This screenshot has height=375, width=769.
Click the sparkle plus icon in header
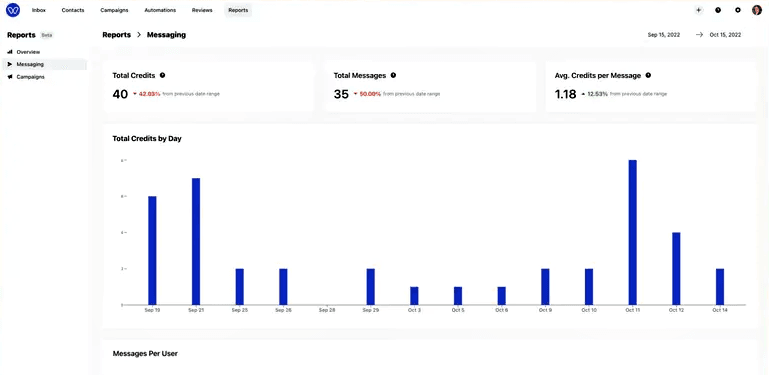(698, 10)
